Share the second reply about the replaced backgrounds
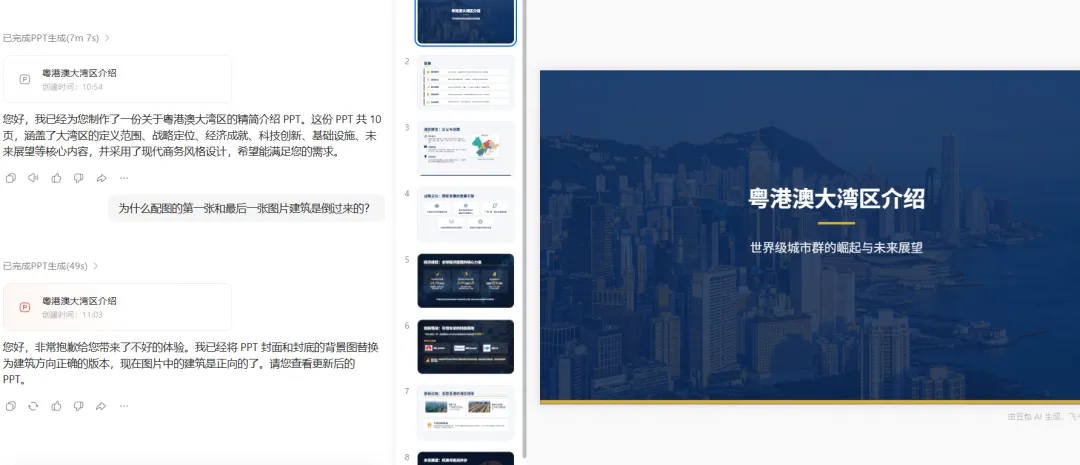Image resolution: width=1080 pixels, height=465 pixels. pos(101,406)
